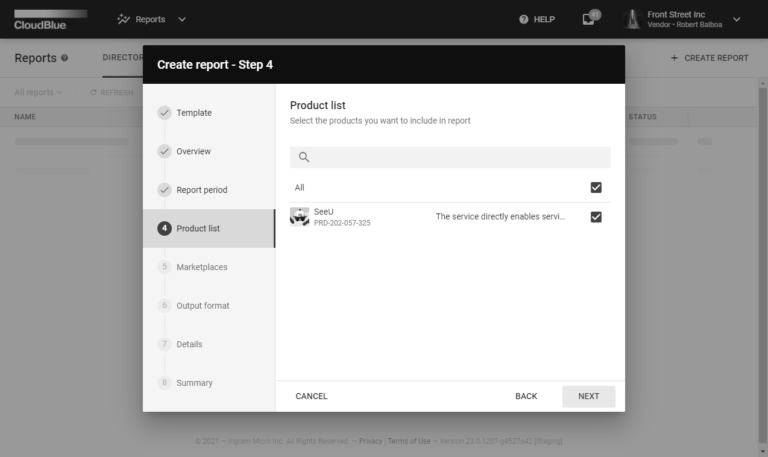
Task: Toggle the All products checkbox
Action: [x=596, y=188]
